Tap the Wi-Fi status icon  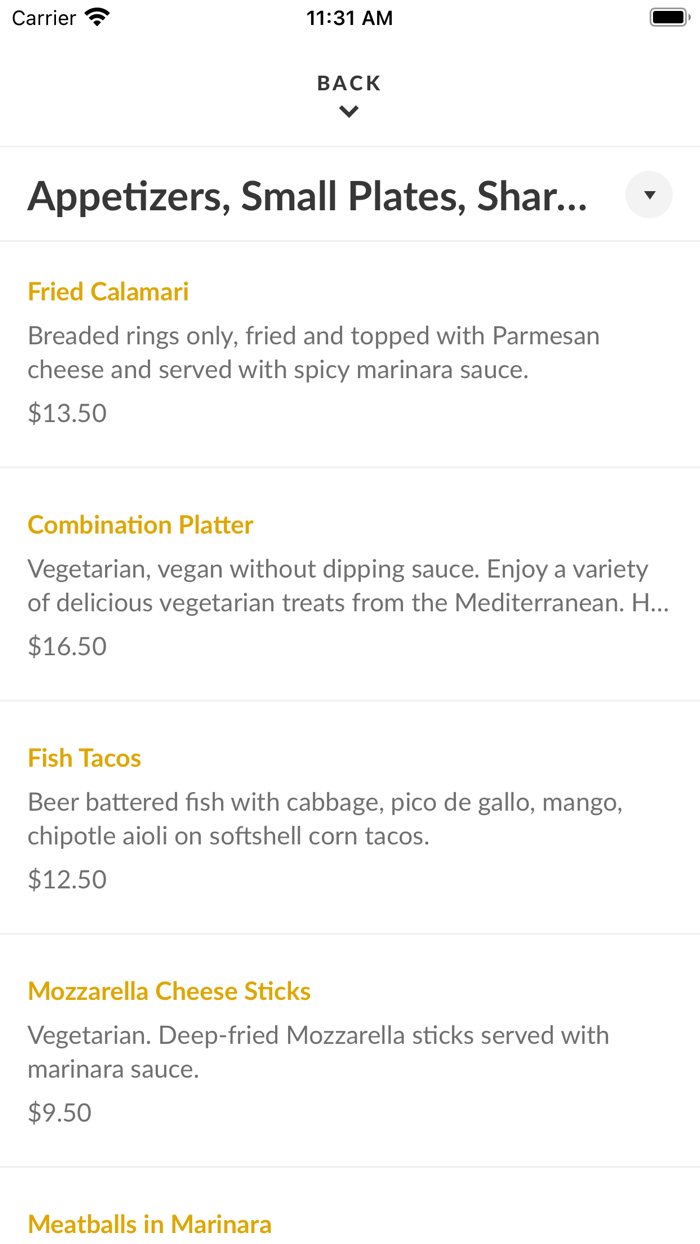[x=97, y=17]
